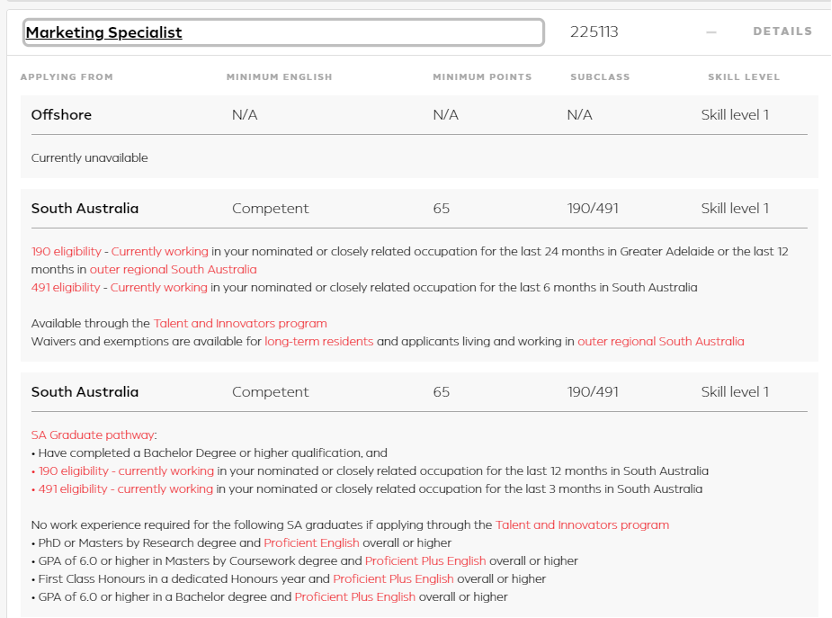Select the Offshore row heading

click(61, 115)
